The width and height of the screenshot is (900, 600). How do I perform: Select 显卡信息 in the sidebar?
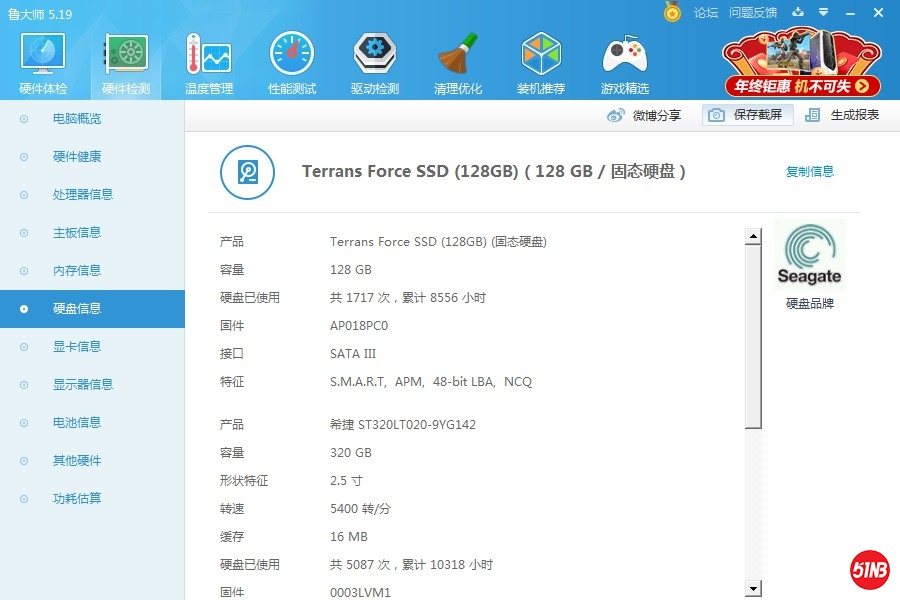[x=77, y=347]
